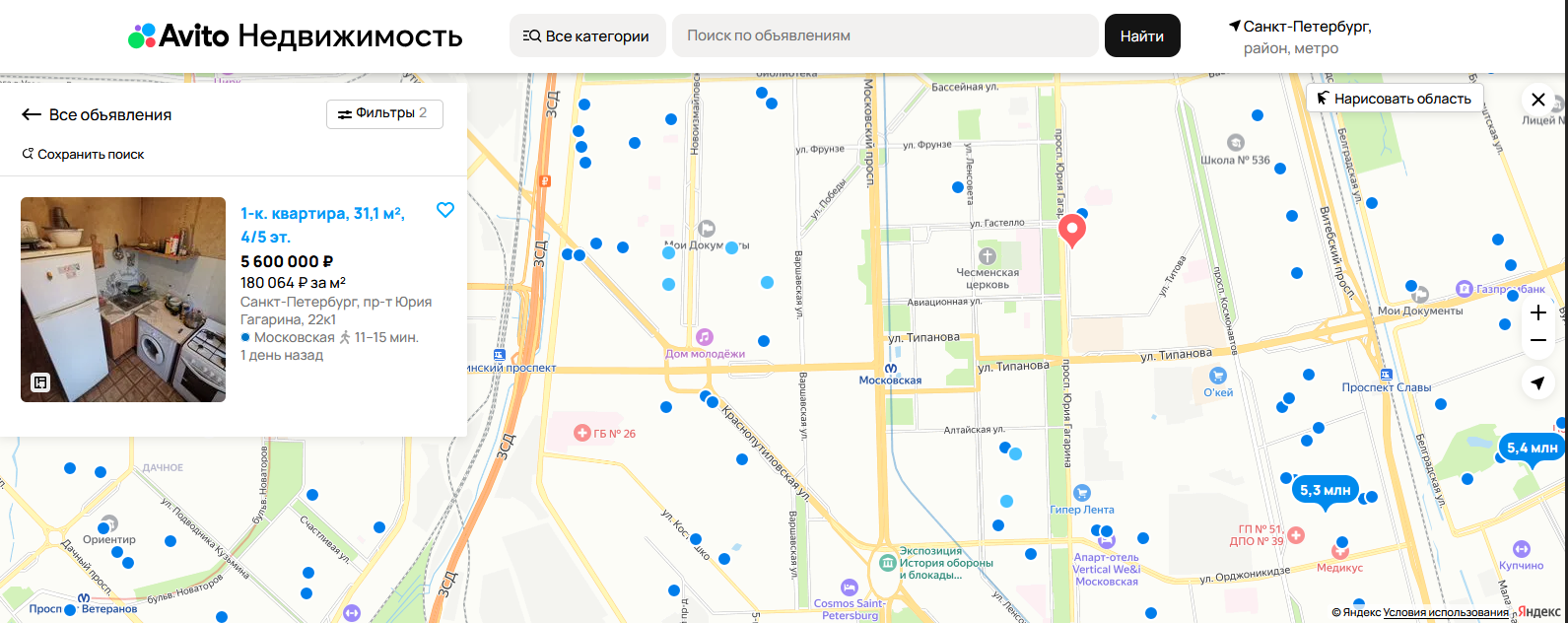Click the Чесменская церковь map icon
1568x623 pixels.
coord(988,256)
